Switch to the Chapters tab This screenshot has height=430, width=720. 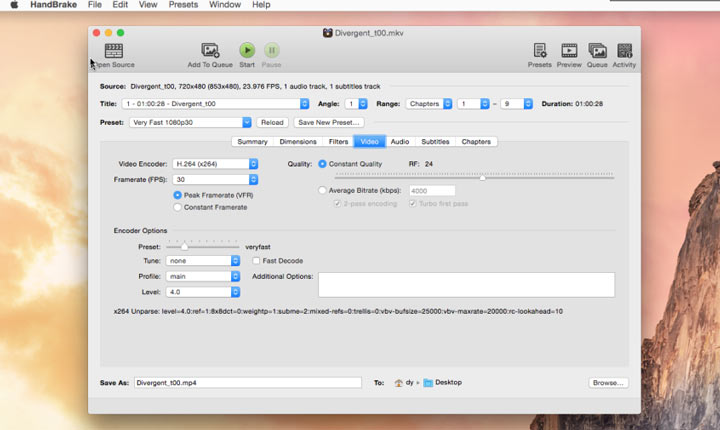[x=476, y=141]
